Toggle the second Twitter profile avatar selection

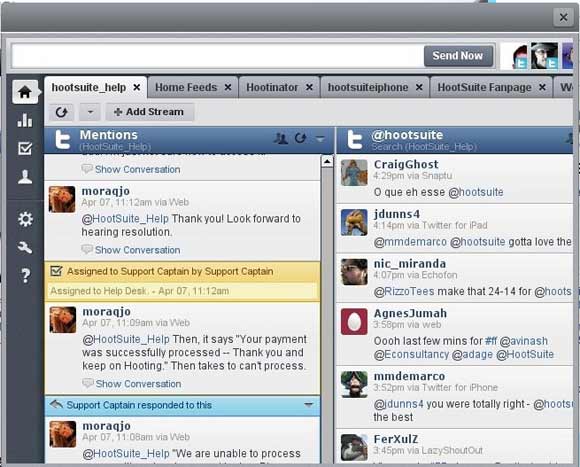click(544, 56)
